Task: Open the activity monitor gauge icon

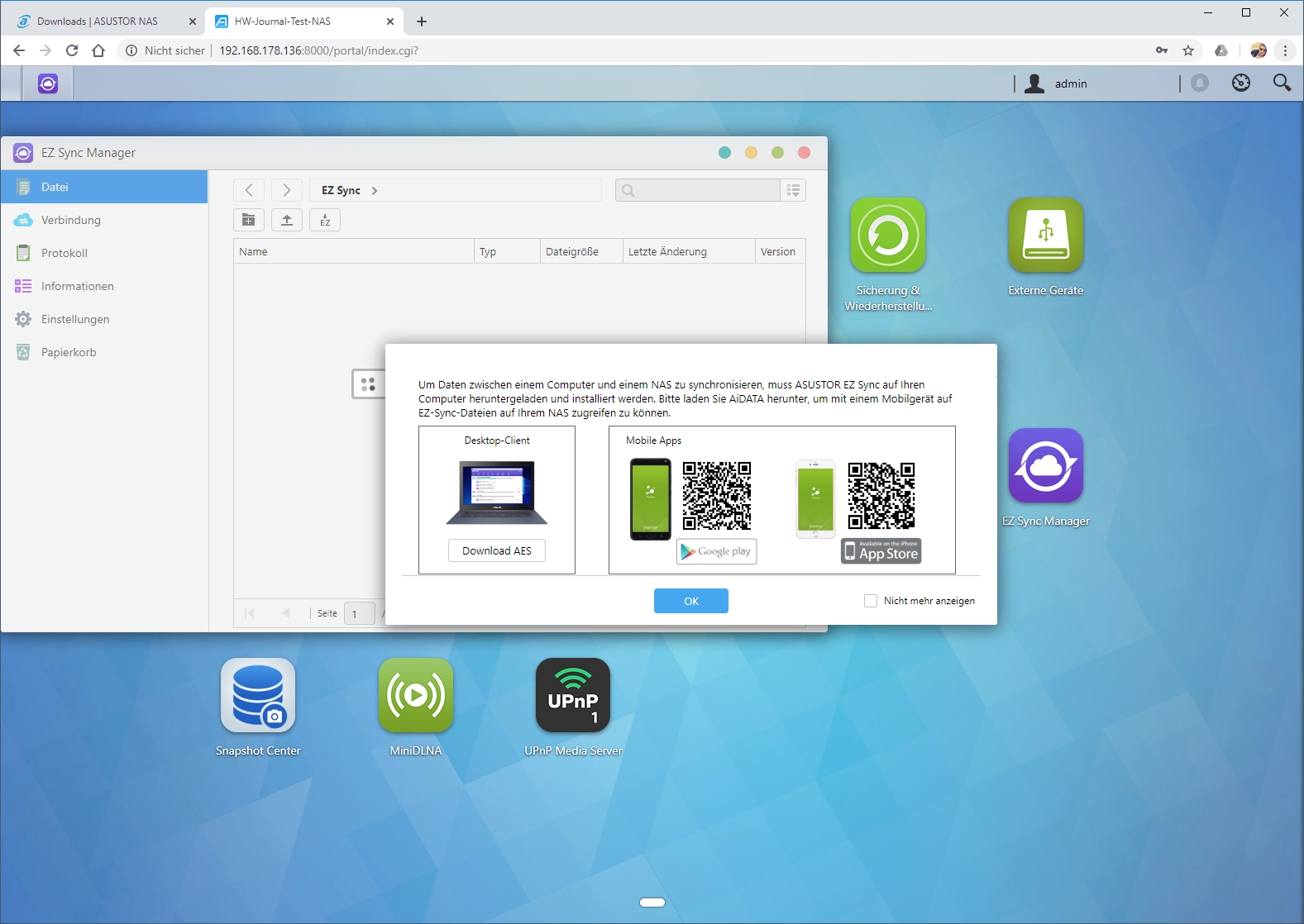Action: coord(1241,83)
